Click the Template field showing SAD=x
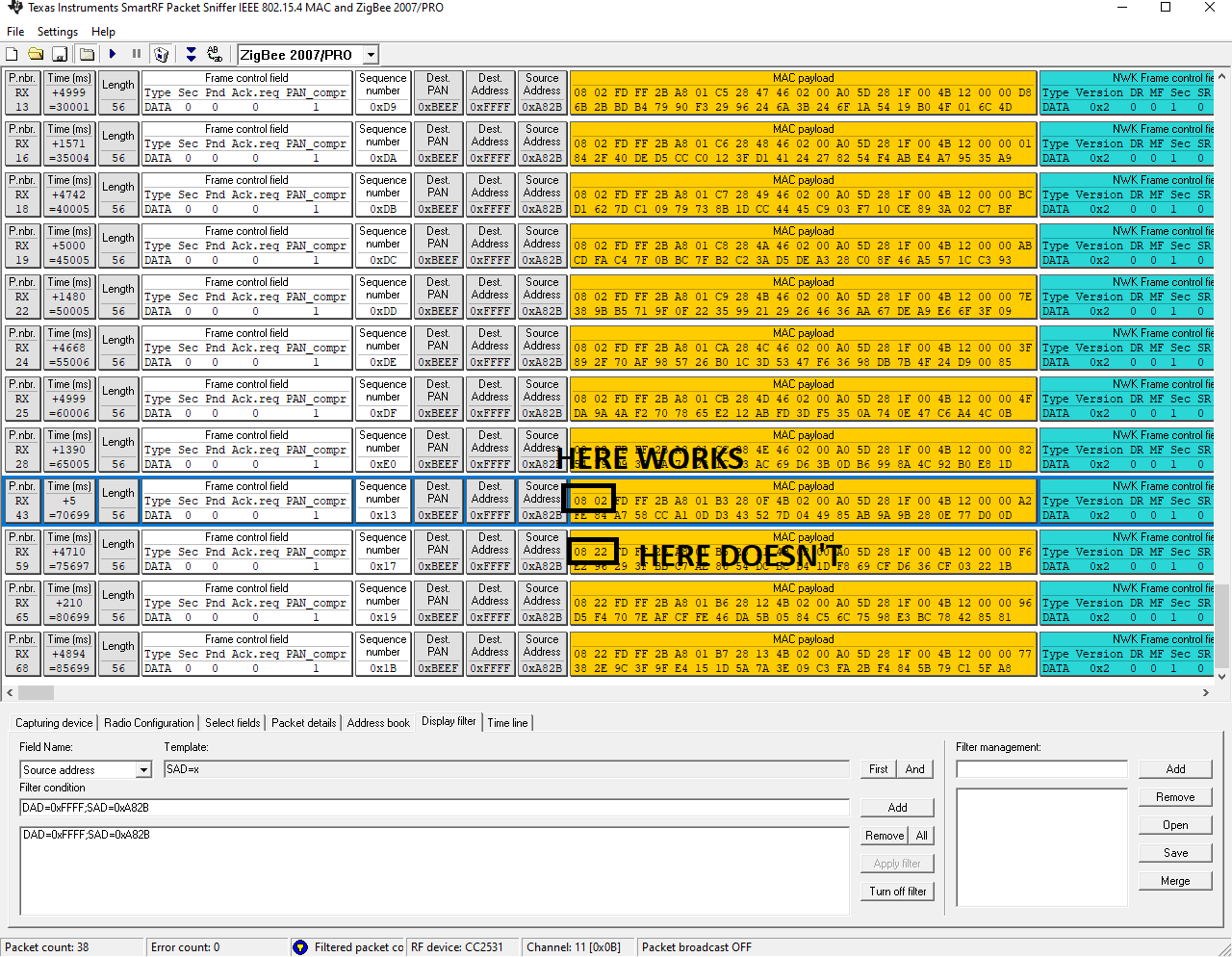 507,769
